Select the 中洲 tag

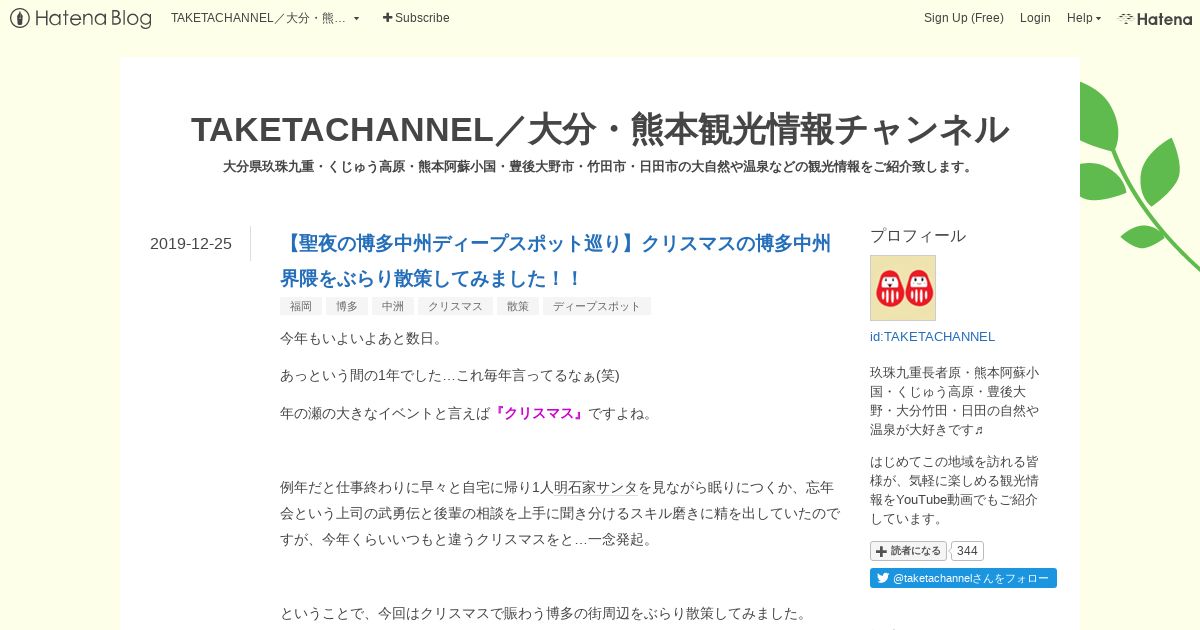coord(393,306)
